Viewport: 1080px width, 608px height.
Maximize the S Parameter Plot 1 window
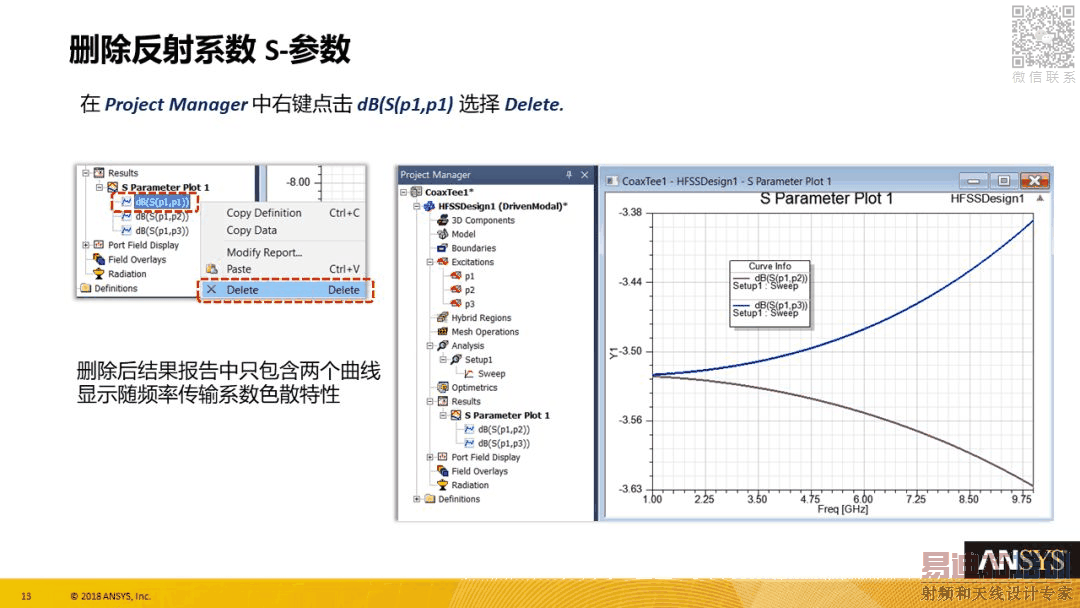(x=1004, y=181)
